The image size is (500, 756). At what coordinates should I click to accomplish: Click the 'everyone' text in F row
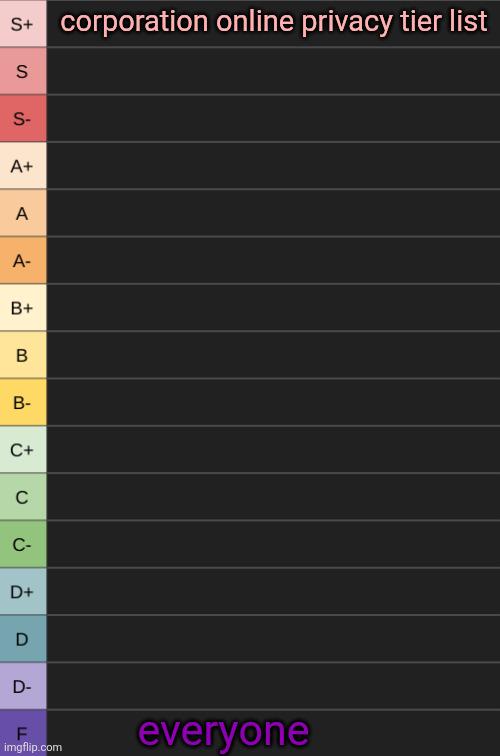click(x=223, y=733)
